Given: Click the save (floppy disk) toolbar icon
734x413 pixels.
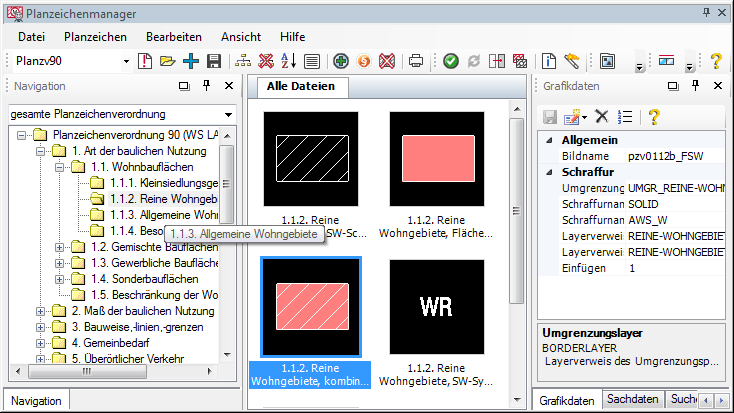Looking at the screenshot, I should (x=213, y=61).
